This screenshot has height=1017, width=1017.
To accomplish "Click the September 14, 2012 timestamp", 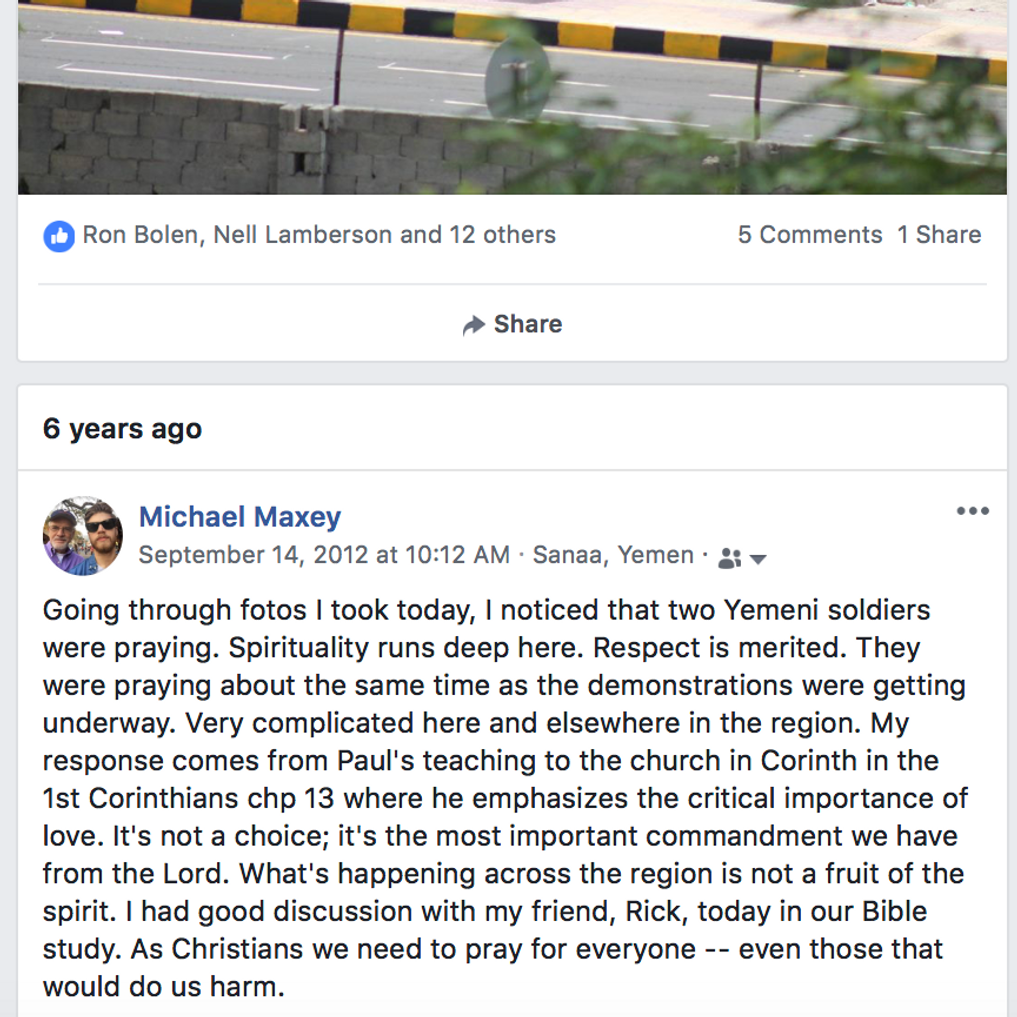I will point(323,555).
